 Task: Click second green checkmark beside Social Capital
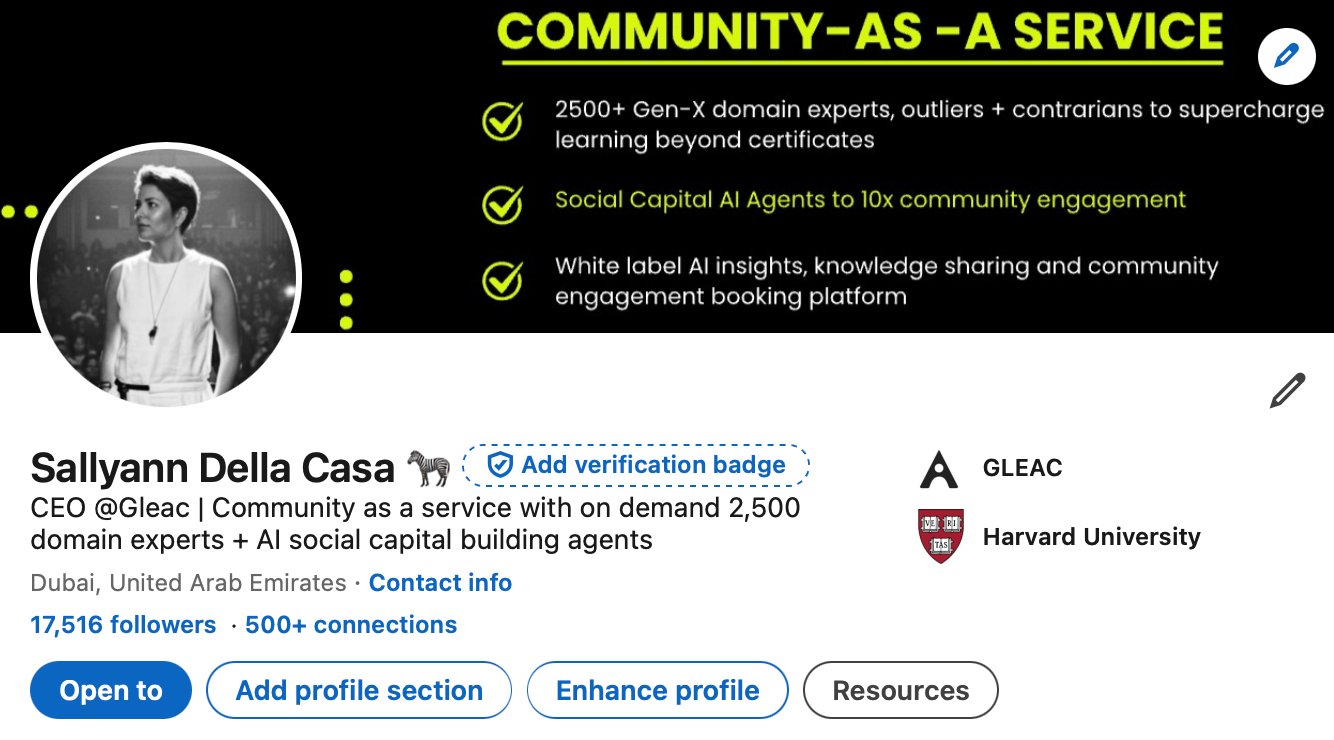[x=502, y=204]
